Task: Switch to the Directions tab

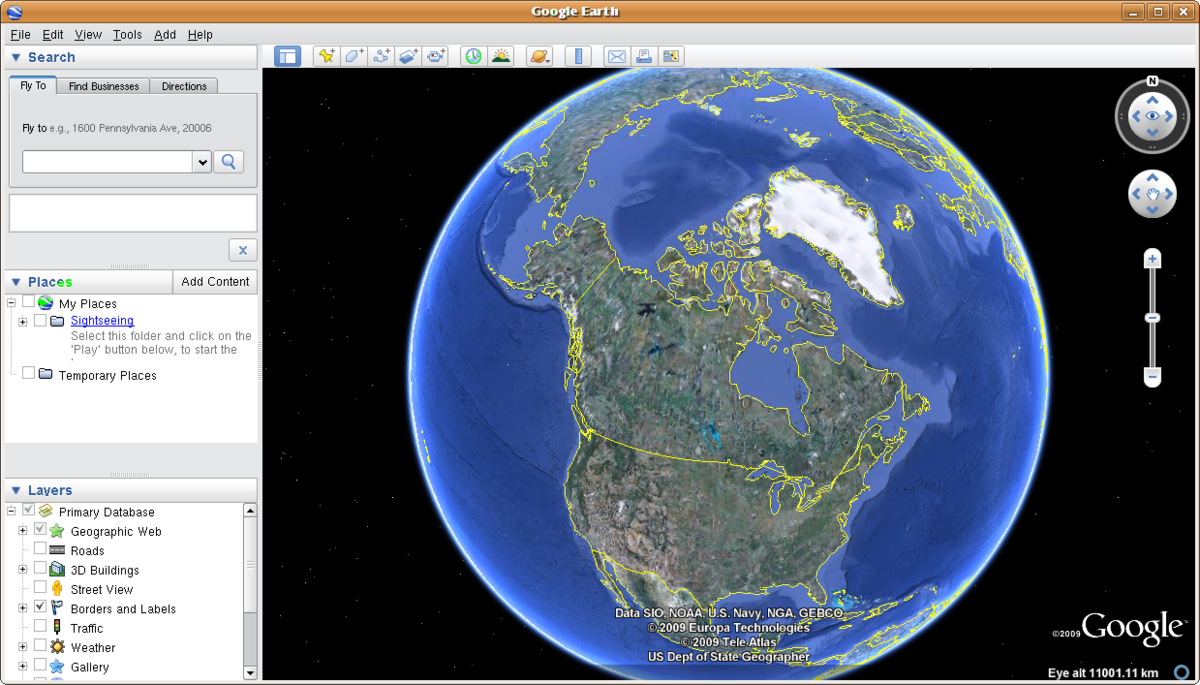Action: click(x=184, y=86)
